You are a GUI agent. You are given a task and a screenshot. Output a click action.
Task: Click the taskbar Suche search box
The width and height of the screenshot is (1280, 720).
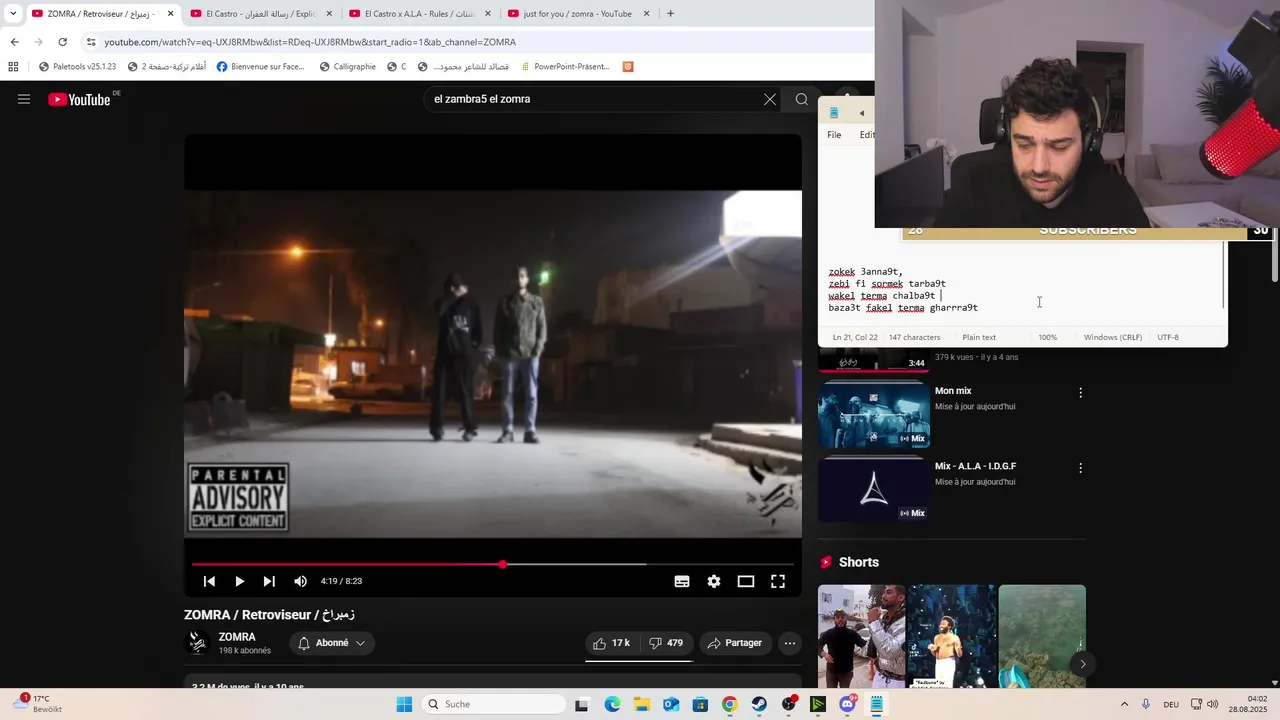493,704
